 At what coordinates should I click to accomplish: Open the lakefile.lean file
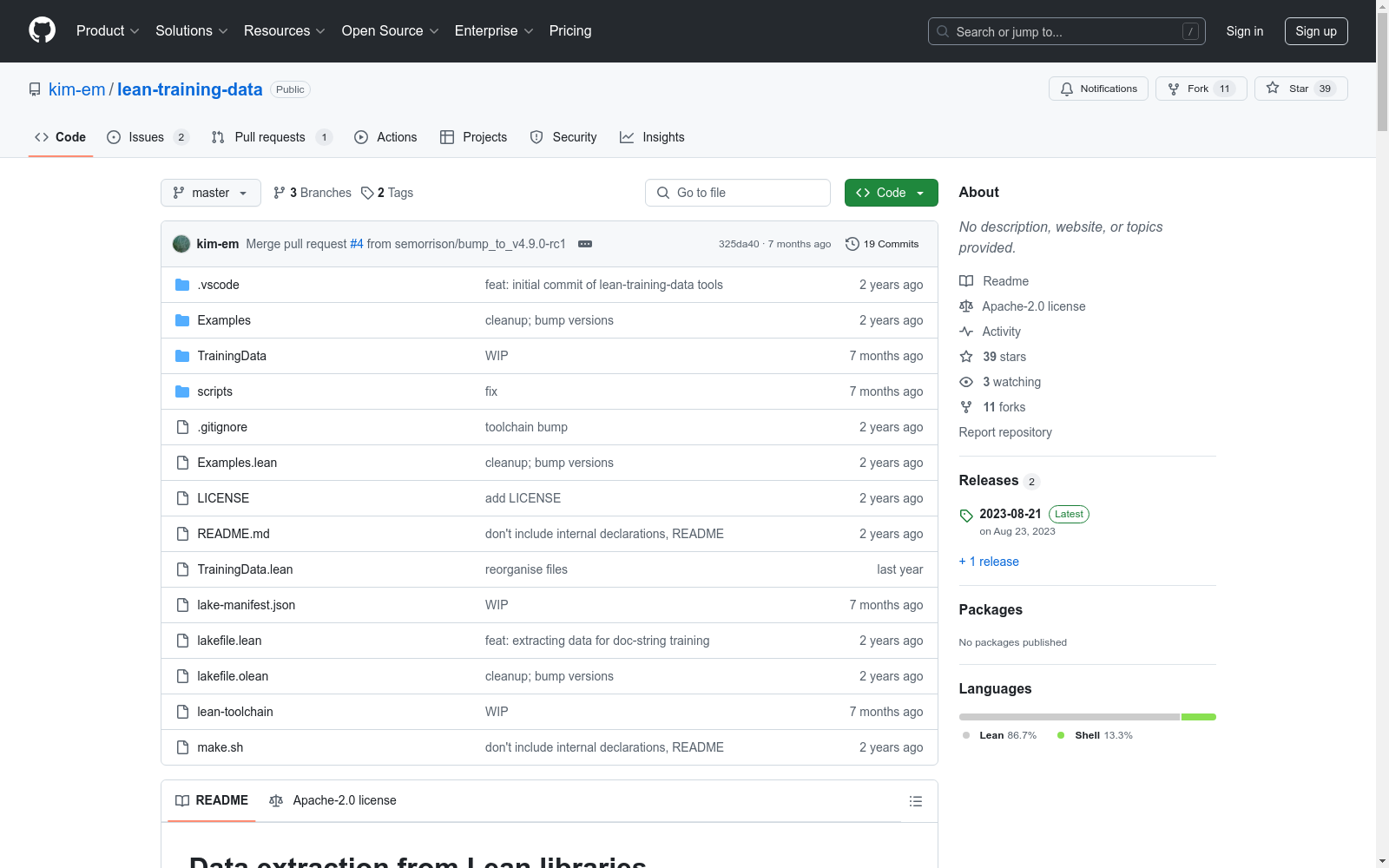tap(229, 641)
